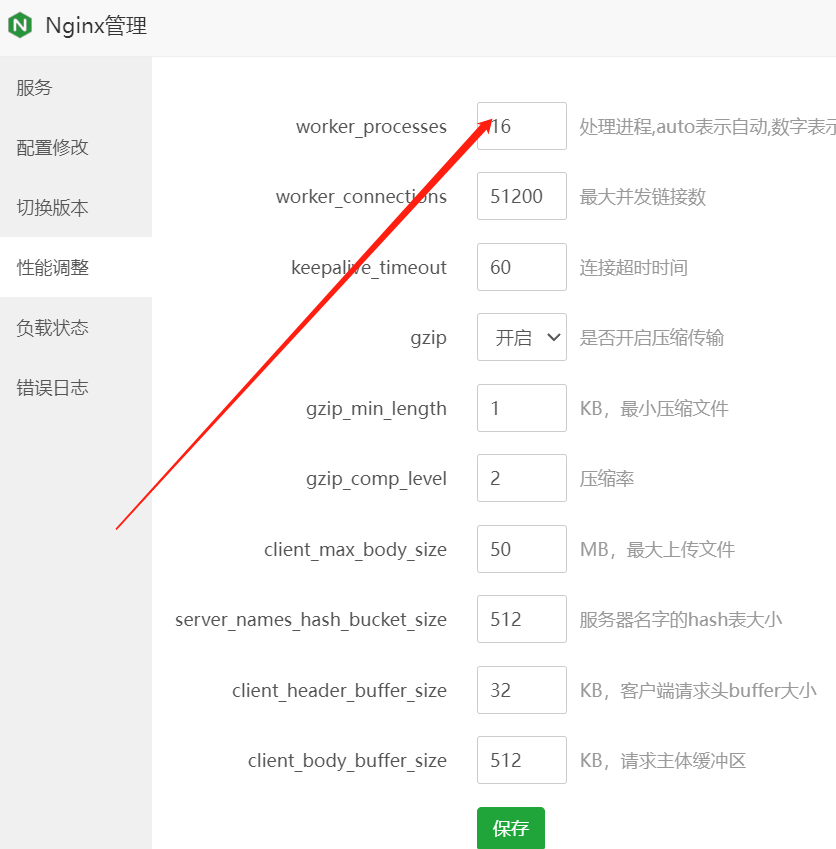Select the 性能调整 sidebar tab
The height and width of the screenshot is (849, 836).
[76, 267]
